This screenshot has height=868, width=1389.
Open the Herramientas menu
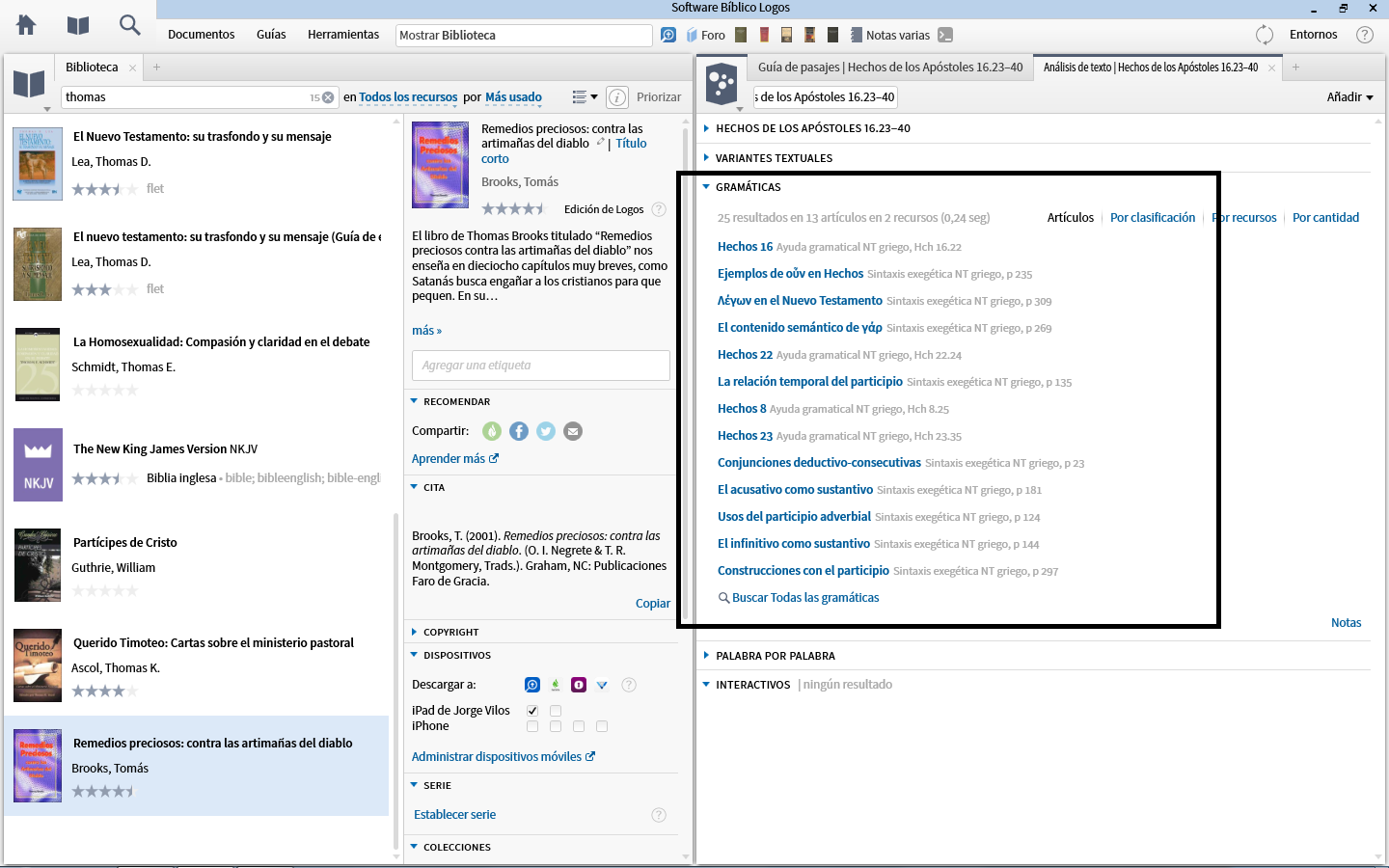tap(343, 35)
